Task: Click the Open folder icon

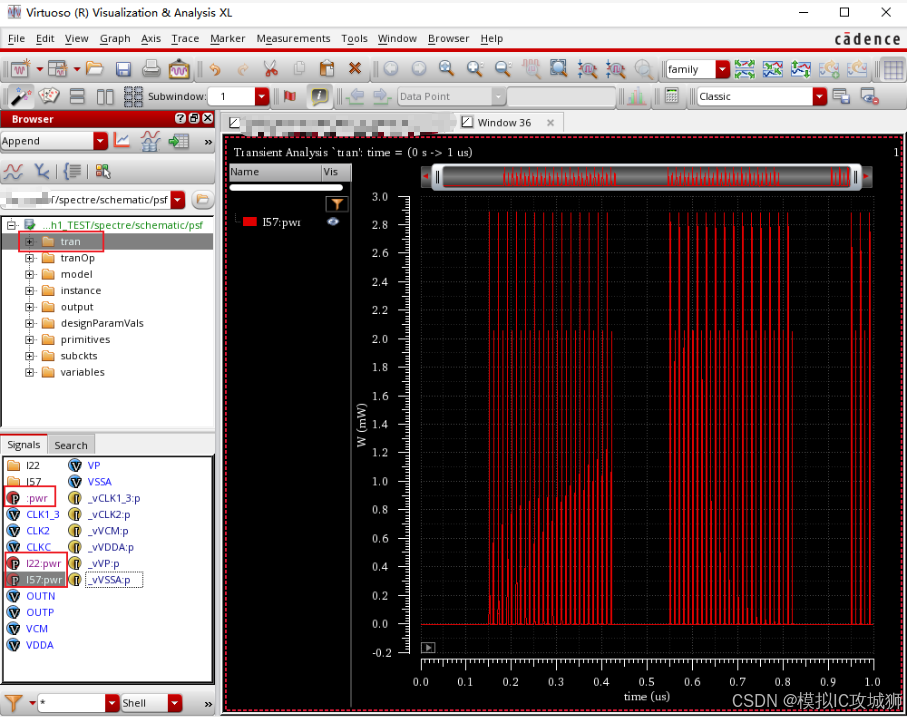Action: tap(95, 69)
